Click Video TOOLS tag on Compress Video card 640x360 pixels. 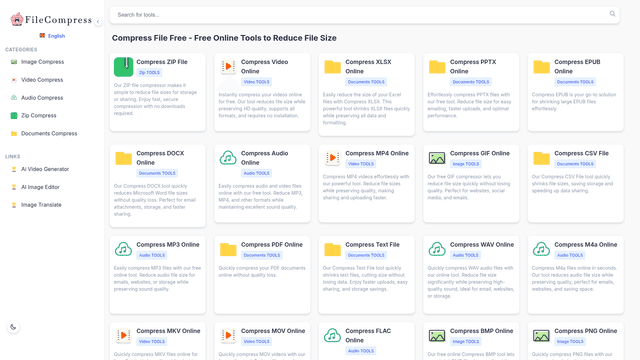[257, 82]
